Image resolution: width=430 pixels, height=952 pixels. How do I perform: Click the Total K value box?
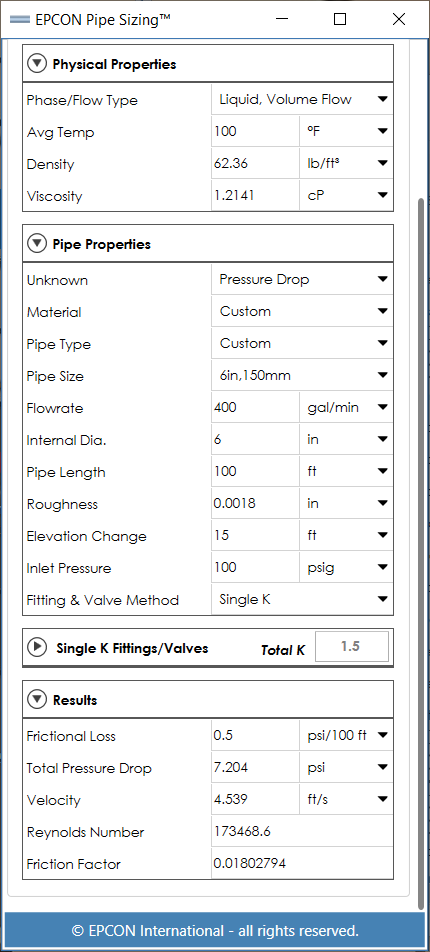352,647
